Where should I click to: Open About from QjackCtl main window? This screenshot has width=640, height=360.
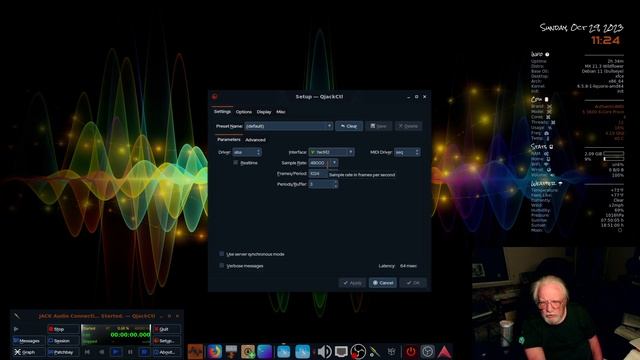pos(167,352)
